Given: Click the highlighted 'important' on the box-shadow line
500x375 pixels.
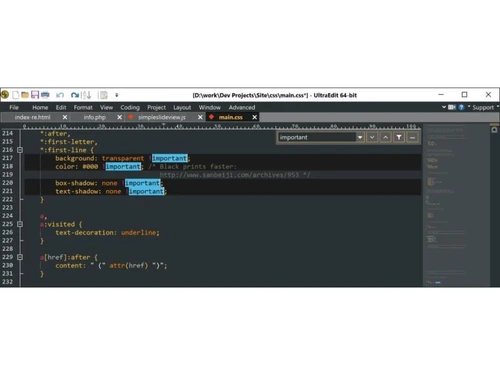Looking at the screenshot, I should point(143,183).
